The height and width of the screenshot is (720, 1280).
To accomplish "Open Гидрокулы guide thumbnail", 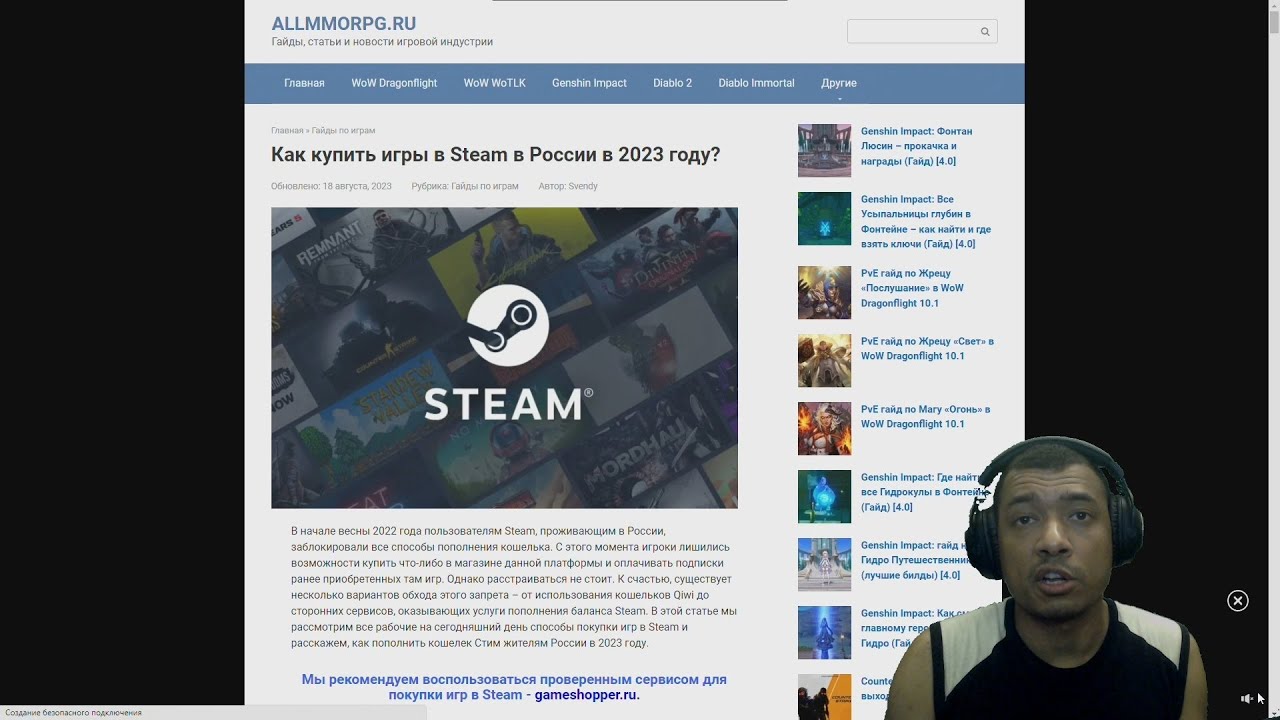I will click(x=824, y=496).
